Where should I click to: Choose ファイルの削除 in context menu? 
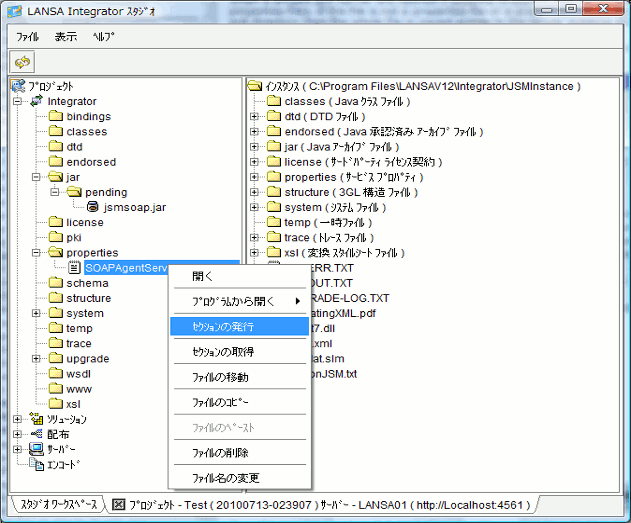[x=240, y=453]
